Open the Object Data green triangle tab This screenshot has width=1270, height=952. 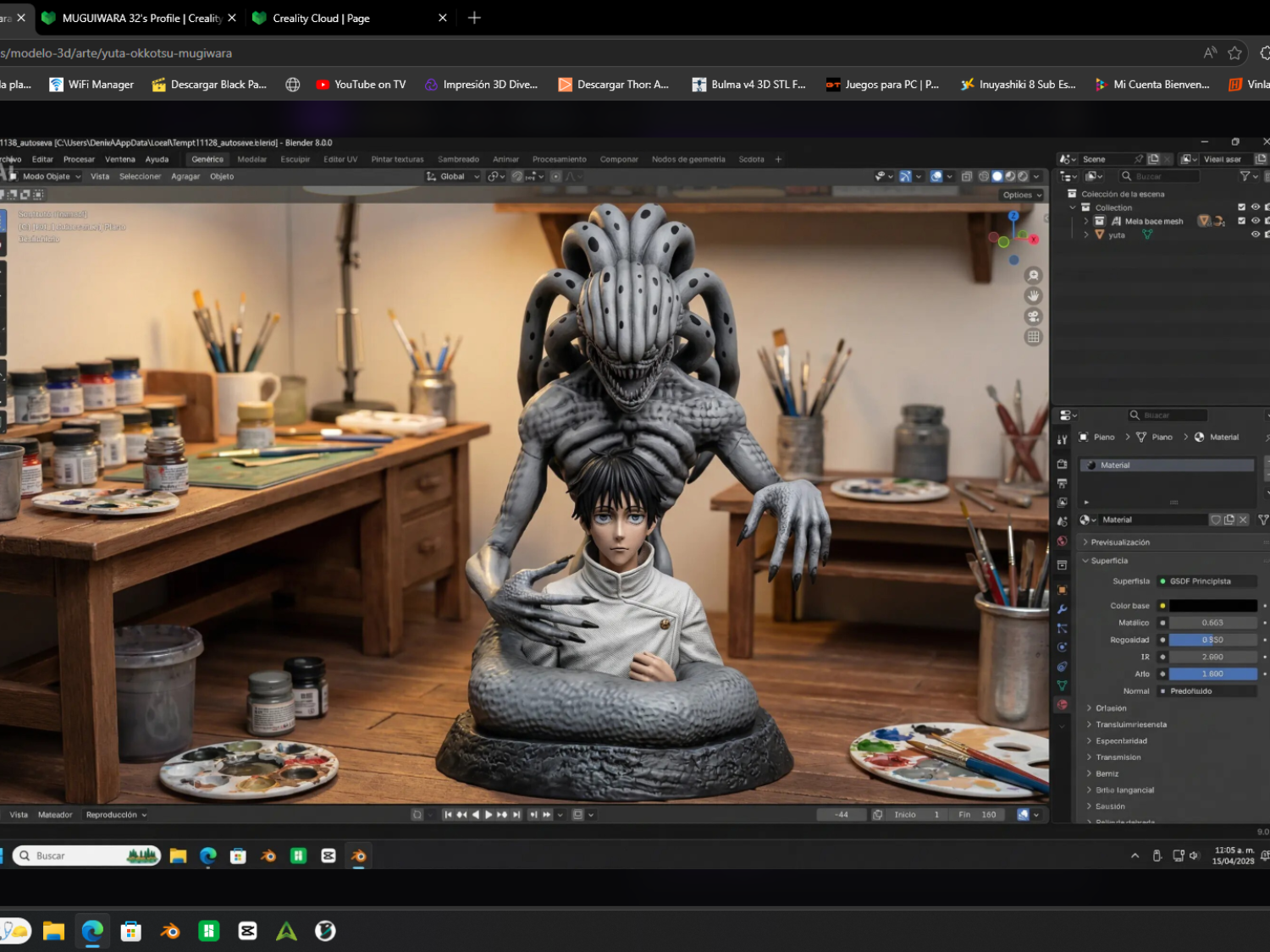[x=1063, y=685]
